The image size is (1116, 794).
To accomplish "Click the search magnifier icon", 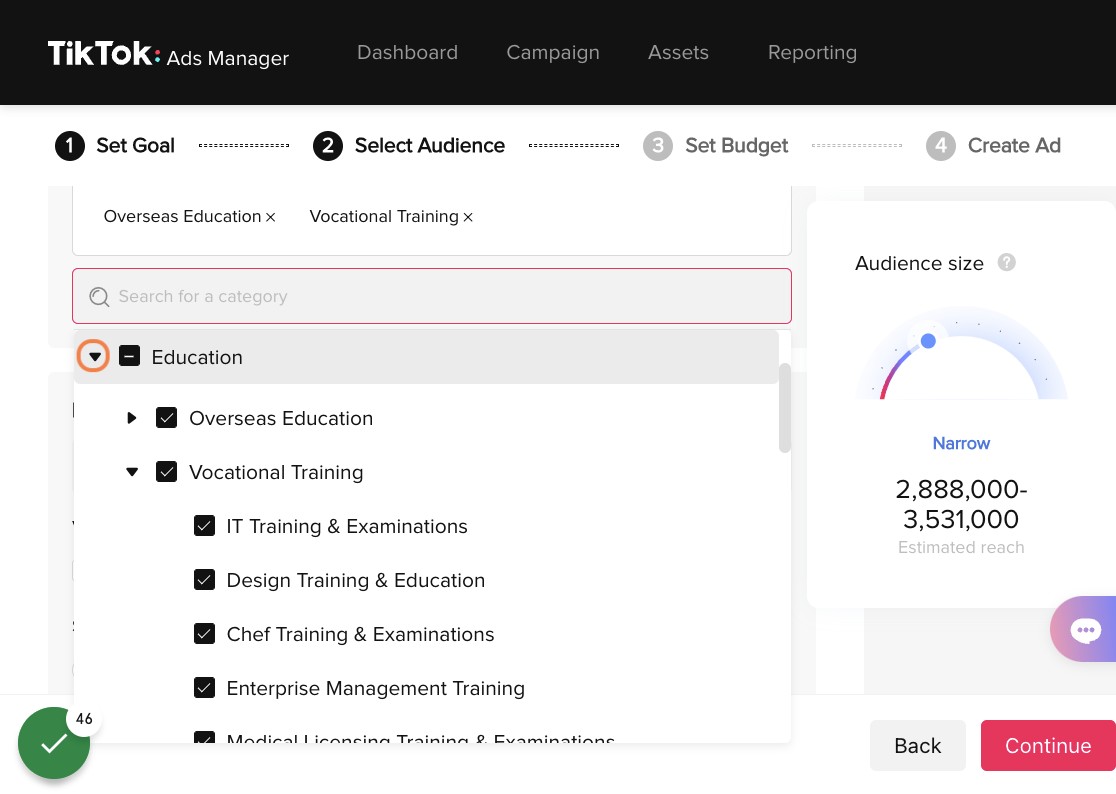I will [x=99, y=297].
